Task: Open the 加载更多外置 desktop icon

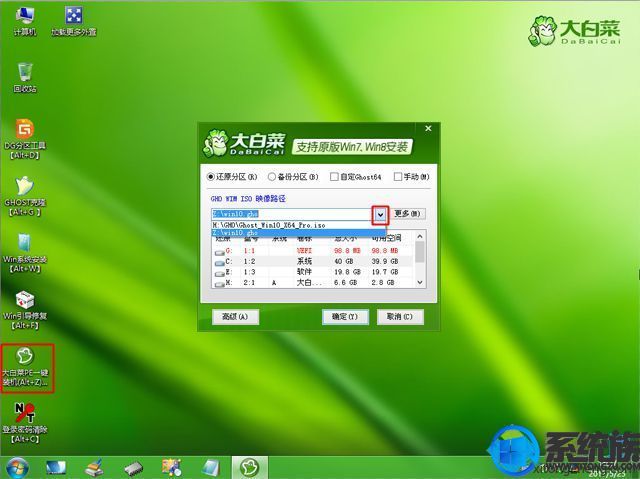Action: [x=73, y=21]
